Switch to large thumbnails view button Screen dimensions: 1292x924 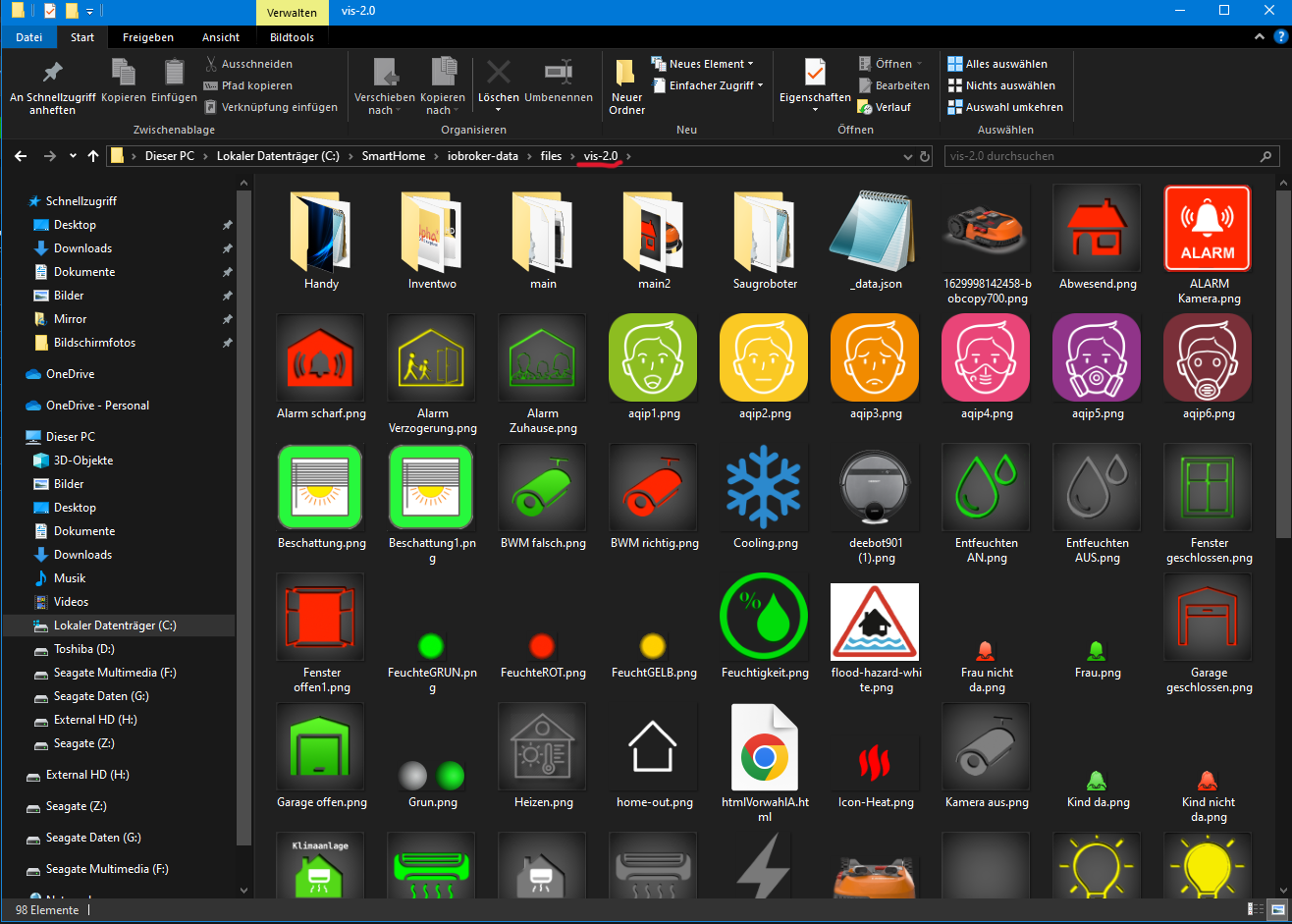tap(1278, 910)
